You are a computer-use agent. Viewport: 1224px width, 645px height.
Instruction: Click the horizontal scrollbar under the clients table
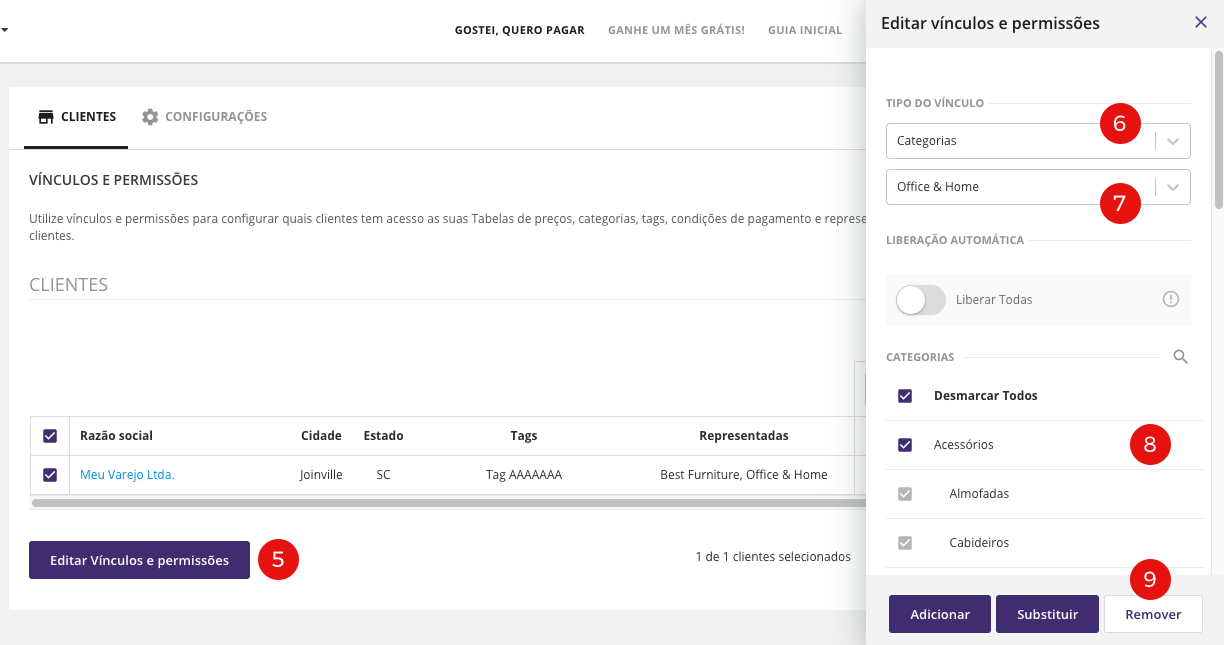(448, 503)
